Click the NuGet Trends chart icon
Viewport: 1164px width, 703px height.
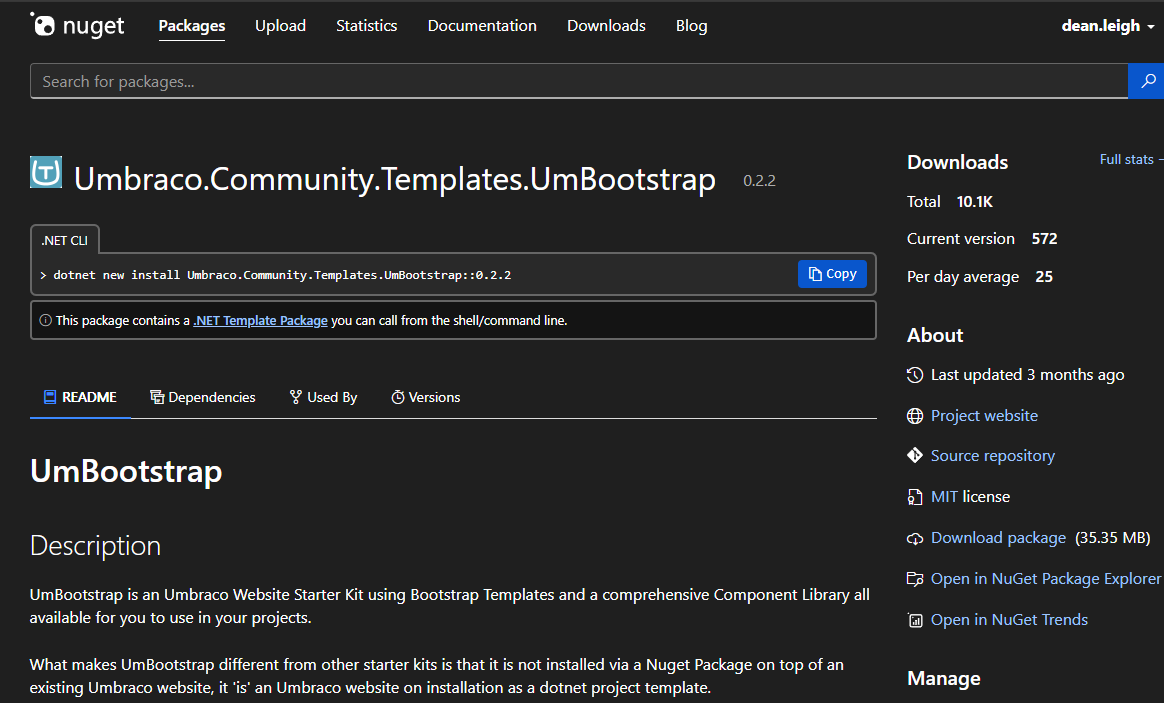click(915, 620)
